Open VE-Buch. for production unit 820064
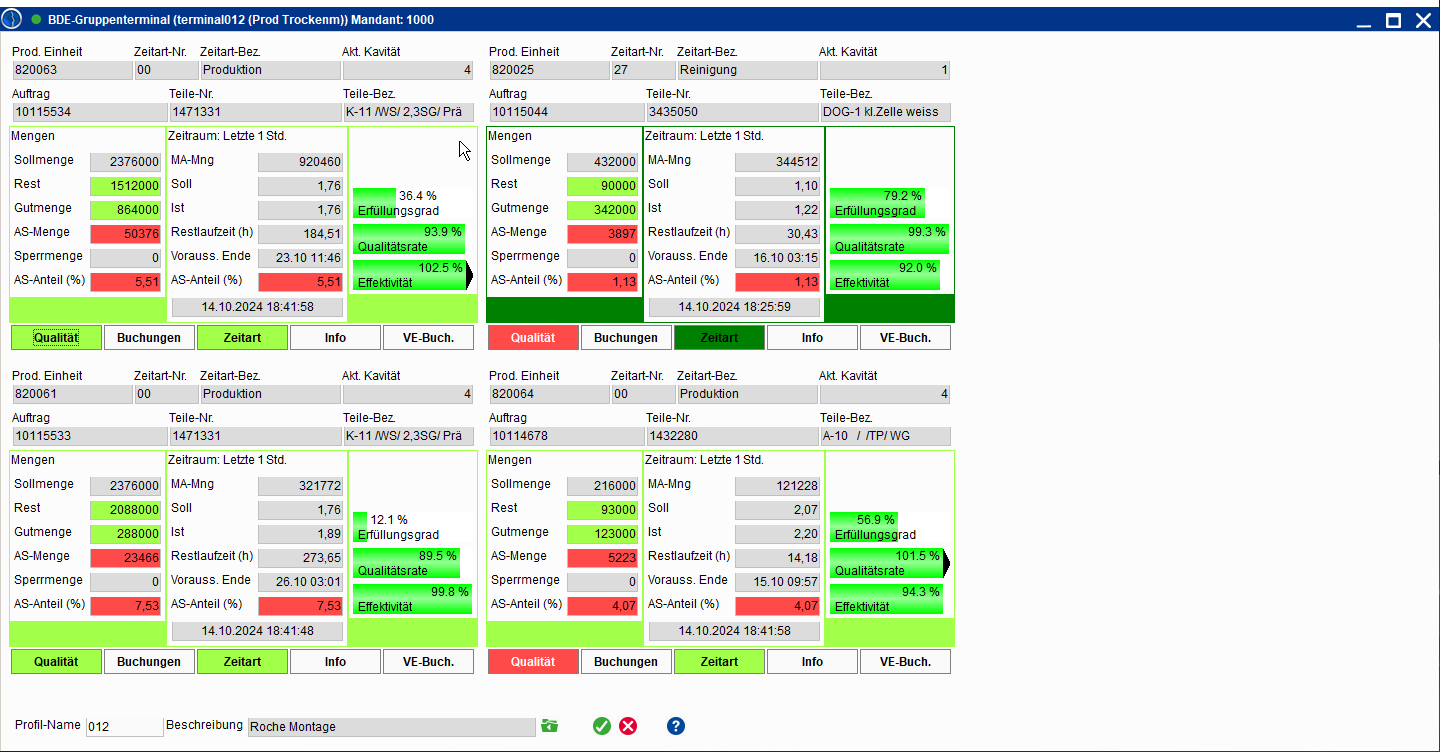1440x752 pixels. coord(905,662)
